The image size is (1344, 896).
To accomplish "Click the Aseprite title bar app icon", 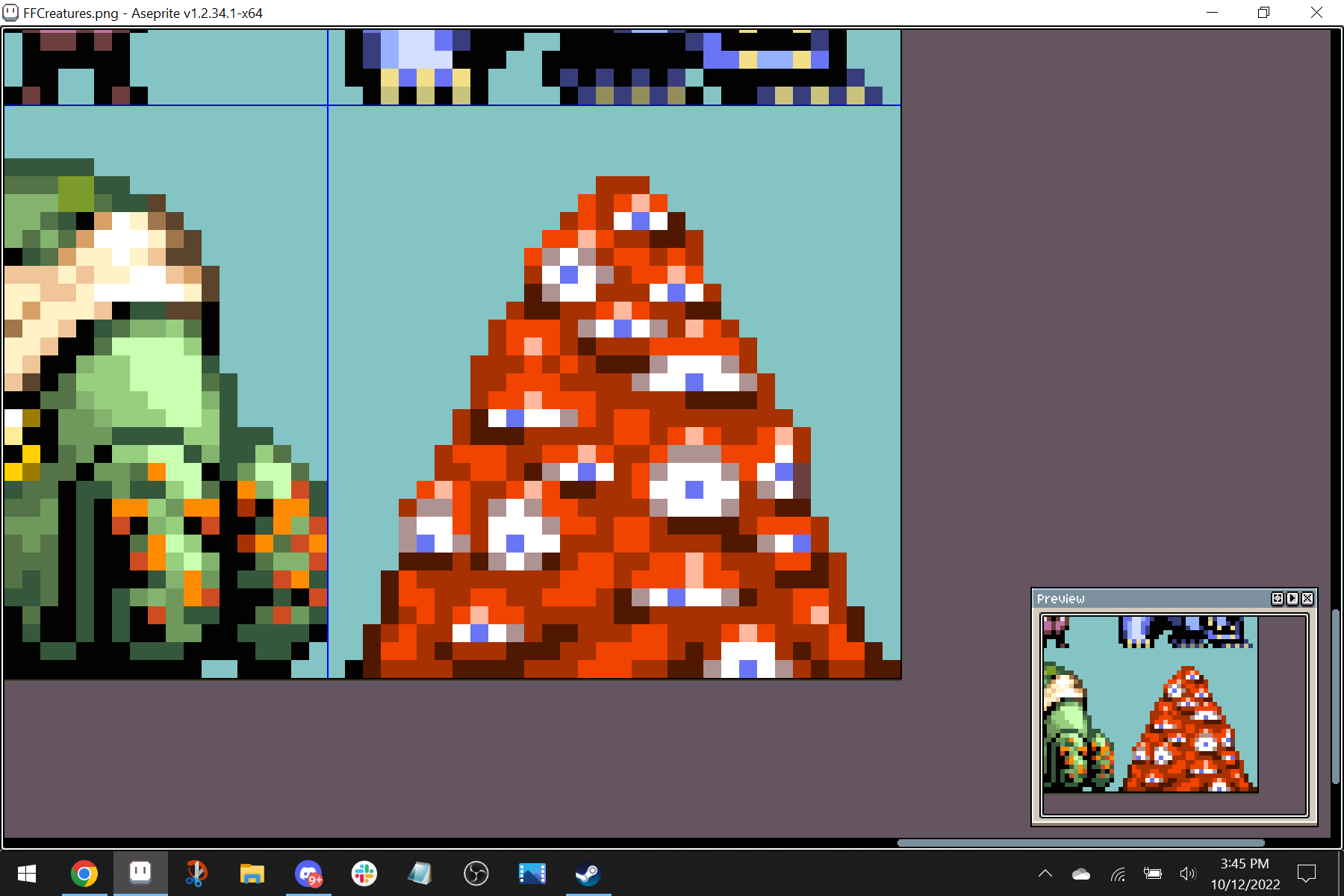I will (10, 13).
